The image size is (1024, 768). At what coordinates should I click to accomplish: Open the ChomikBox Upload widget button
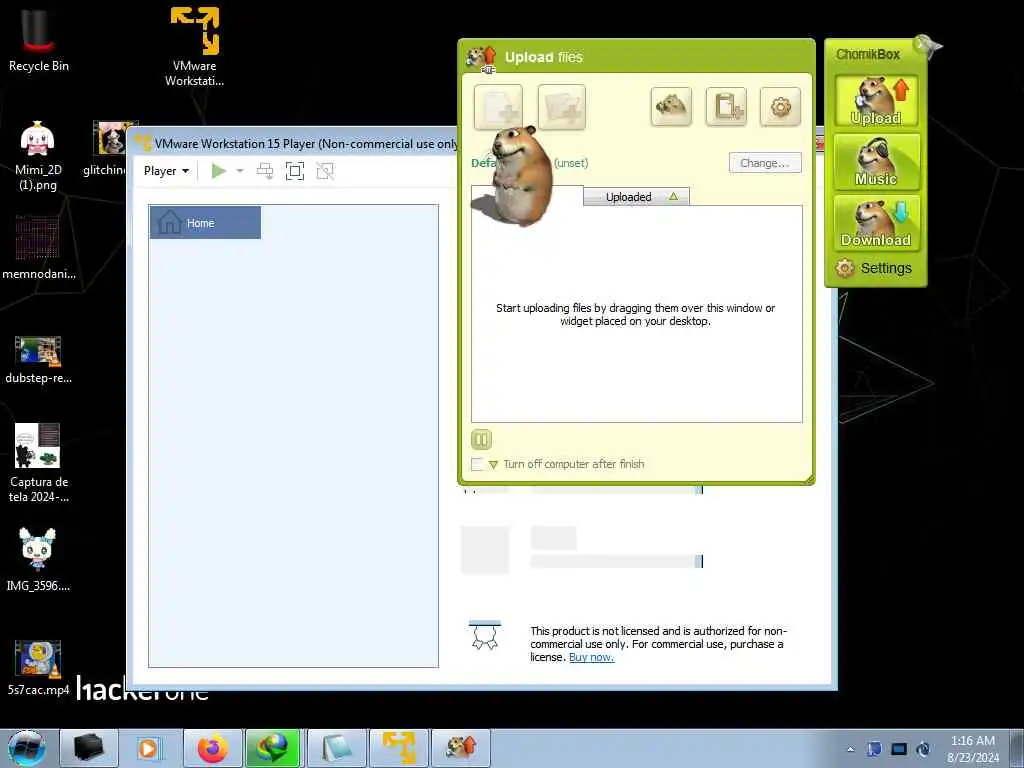[876, 101]
